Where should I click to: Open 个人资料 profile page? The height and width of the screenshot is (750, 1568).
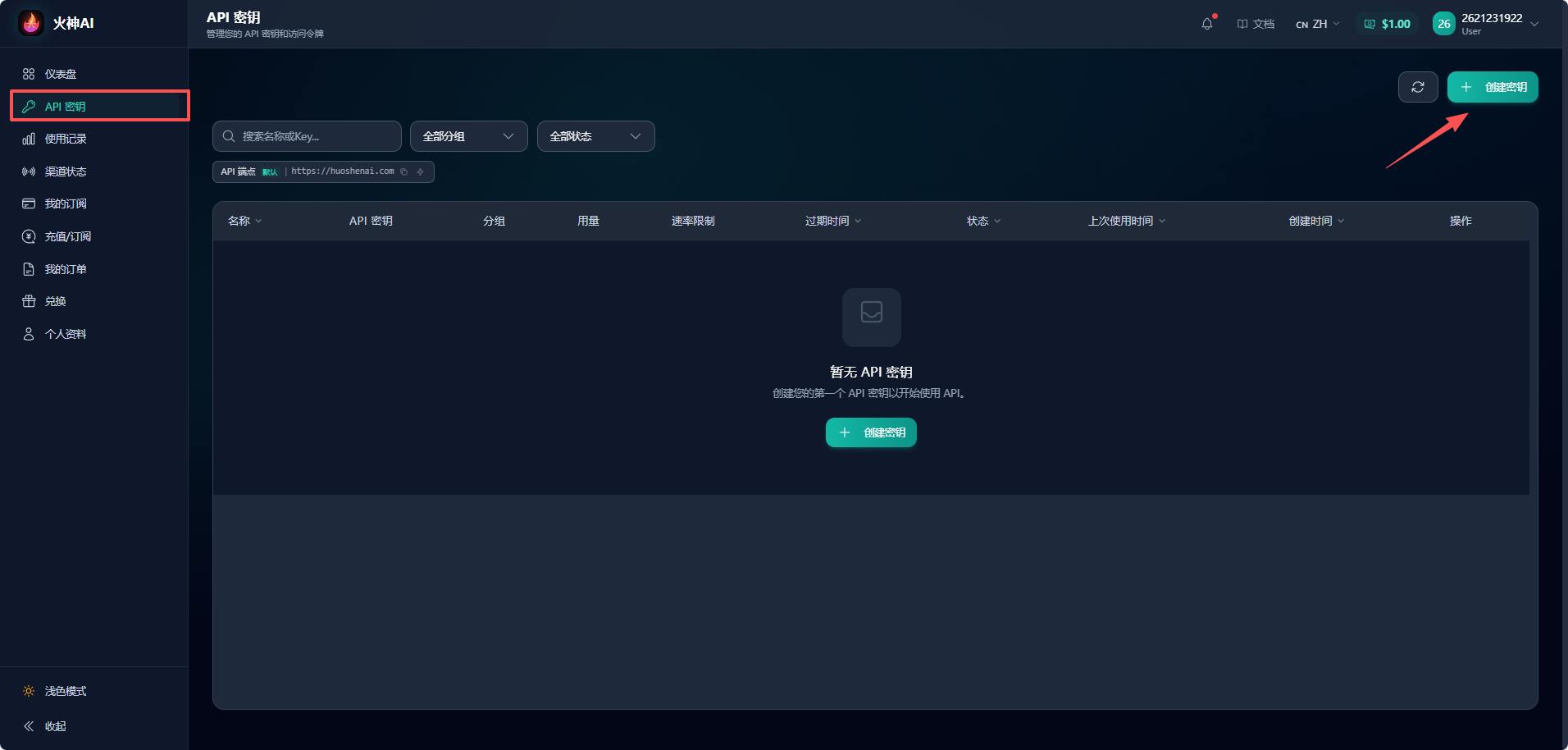(x=94, y=334)
